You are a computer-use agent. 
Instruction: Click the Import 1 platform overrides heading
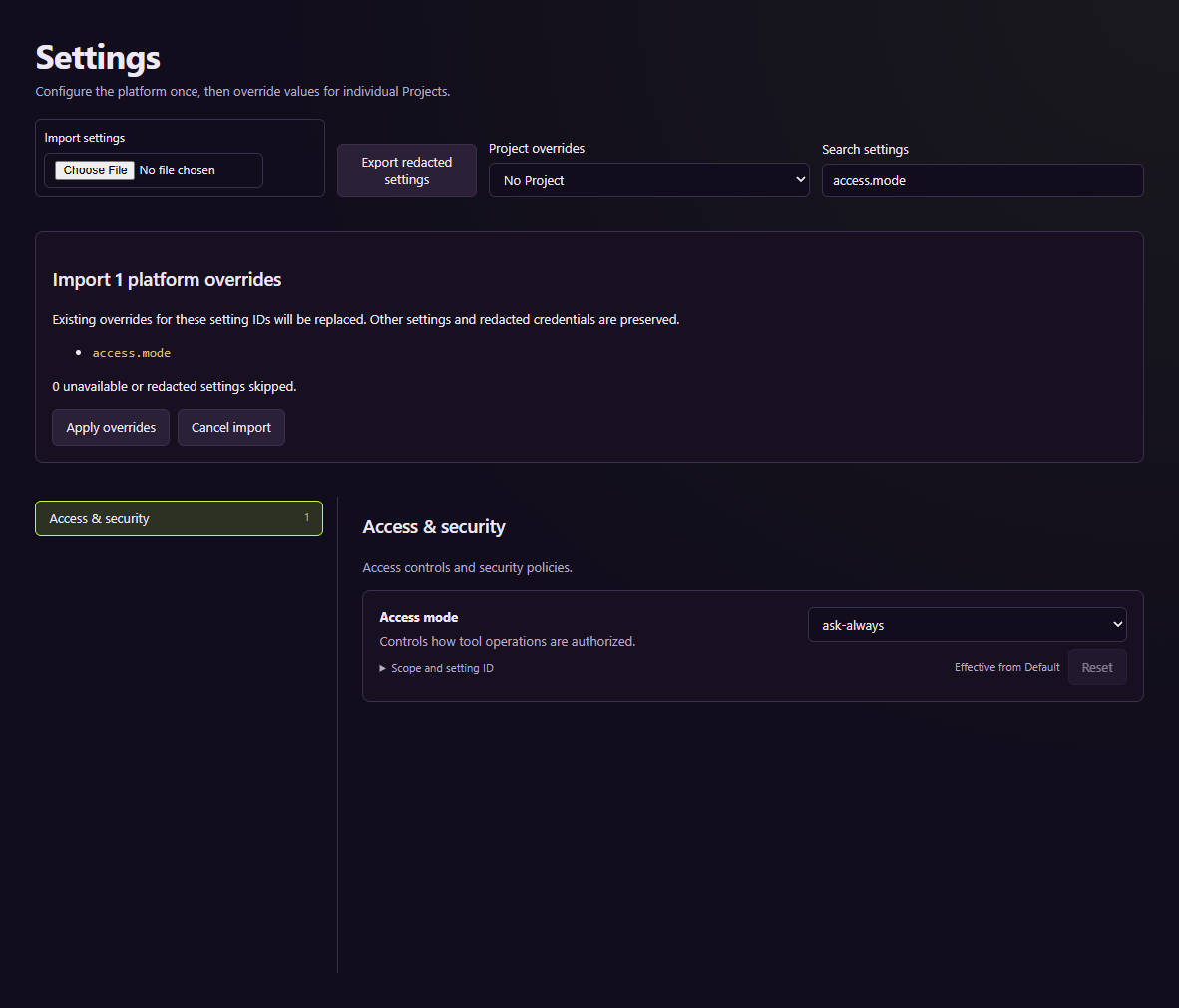[167, 279]
